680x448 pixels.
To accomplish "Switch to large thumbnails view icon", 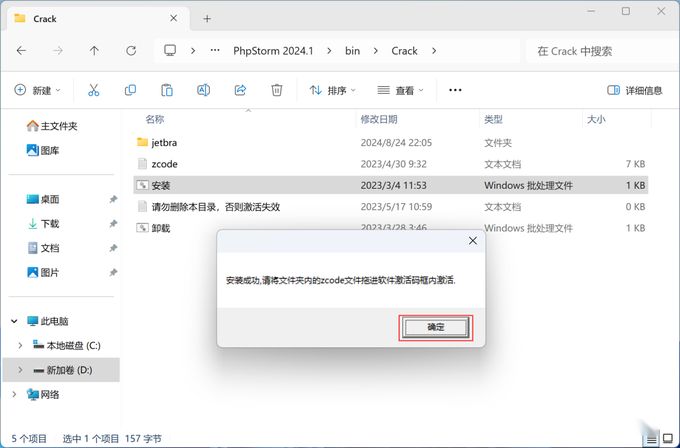I will [x=668, y=439].
